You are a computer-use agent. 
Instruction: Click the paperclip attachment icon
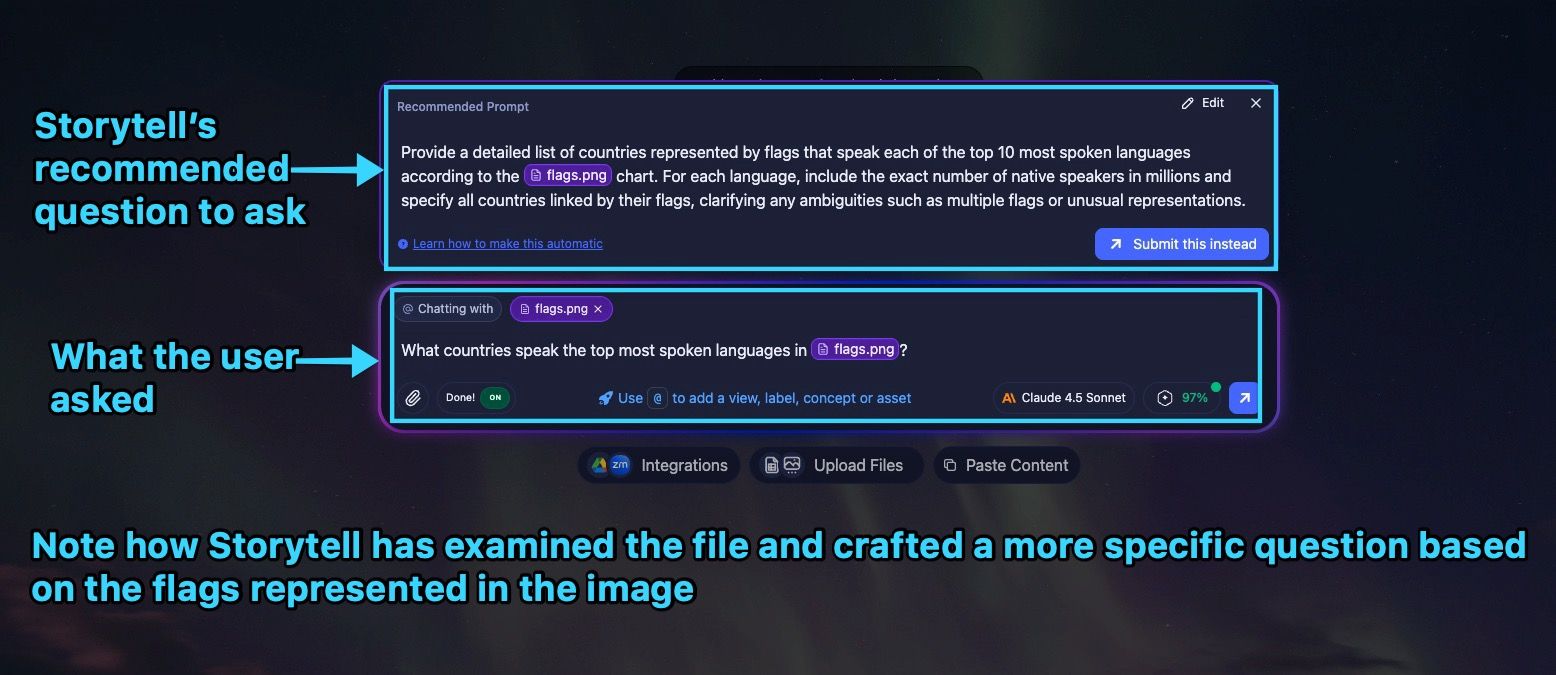pyautogui.click(x=413, y=398)
